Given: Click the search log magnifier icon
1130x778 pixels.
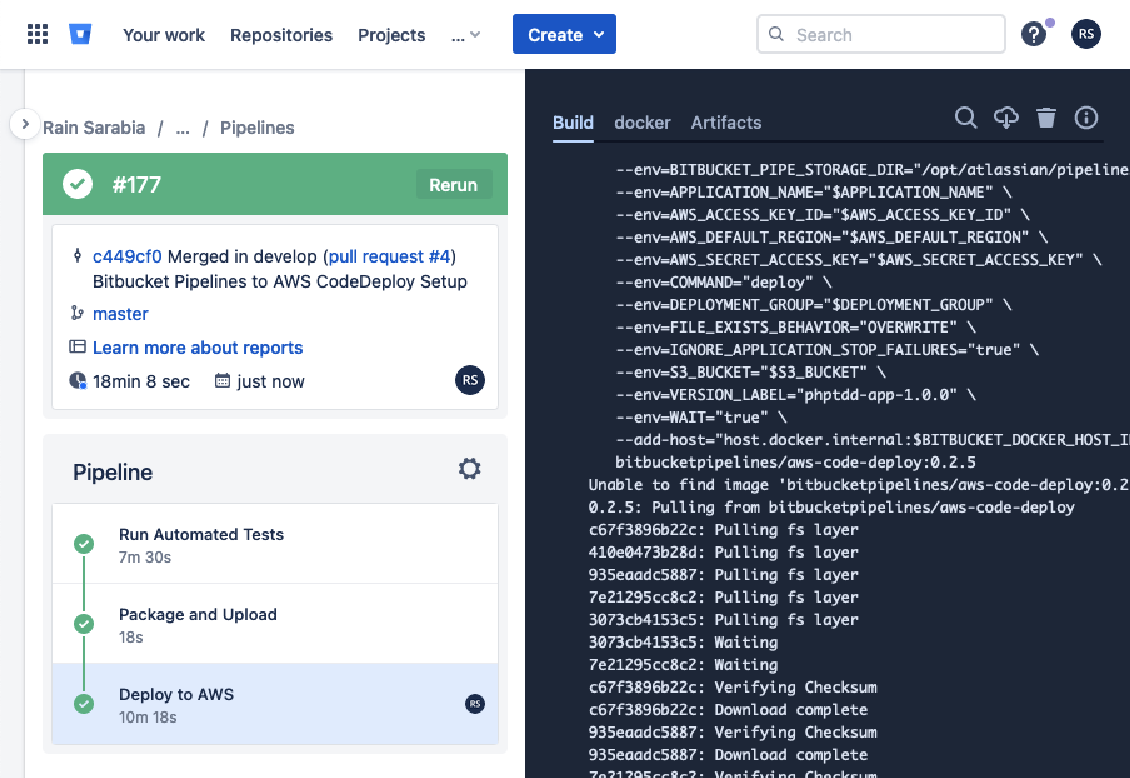Looking at the screenshot, I should [x=966, y=117].
